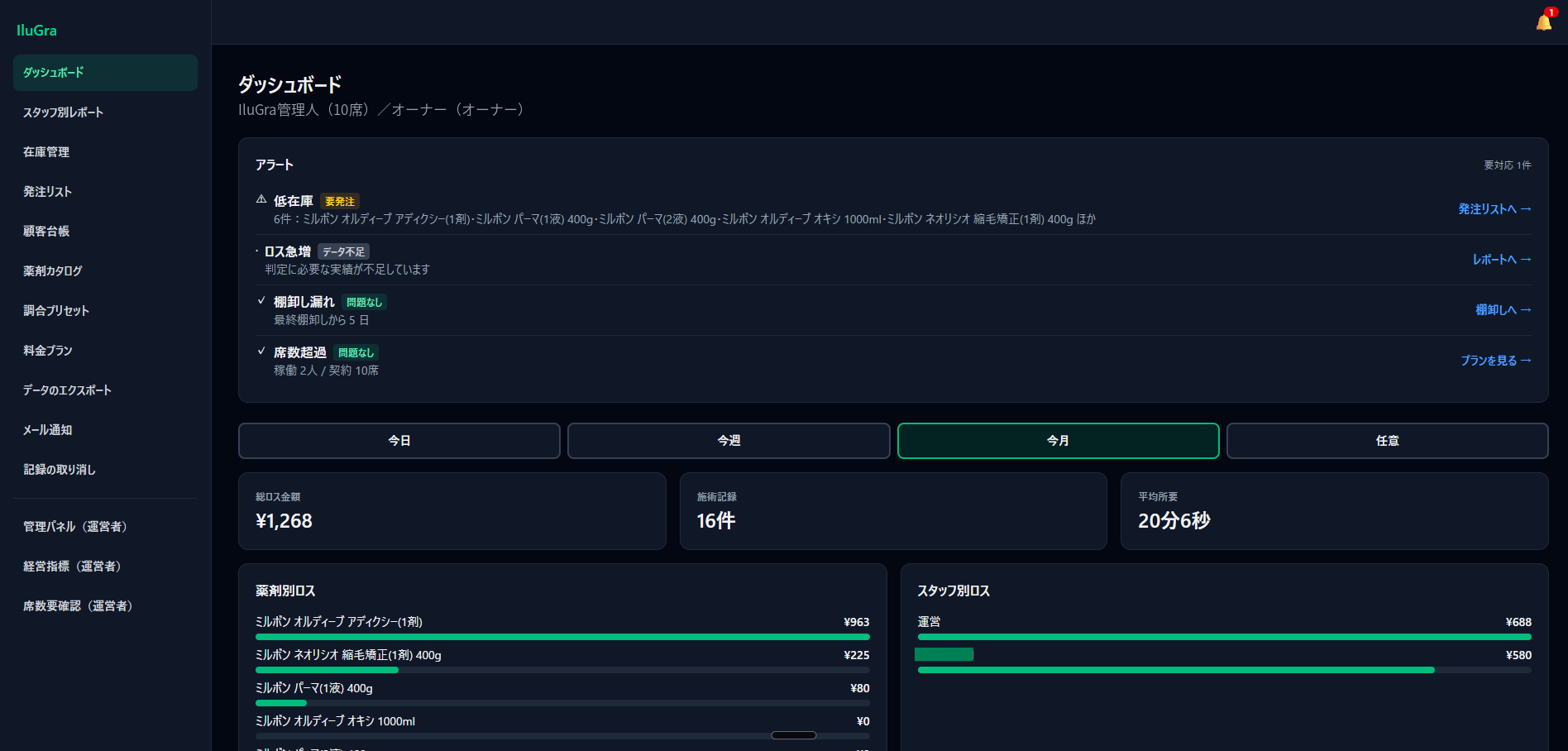1568x751 pixels.
Task: Click the IluGra logo in the sidebar
Action: (x=36, y=31)
